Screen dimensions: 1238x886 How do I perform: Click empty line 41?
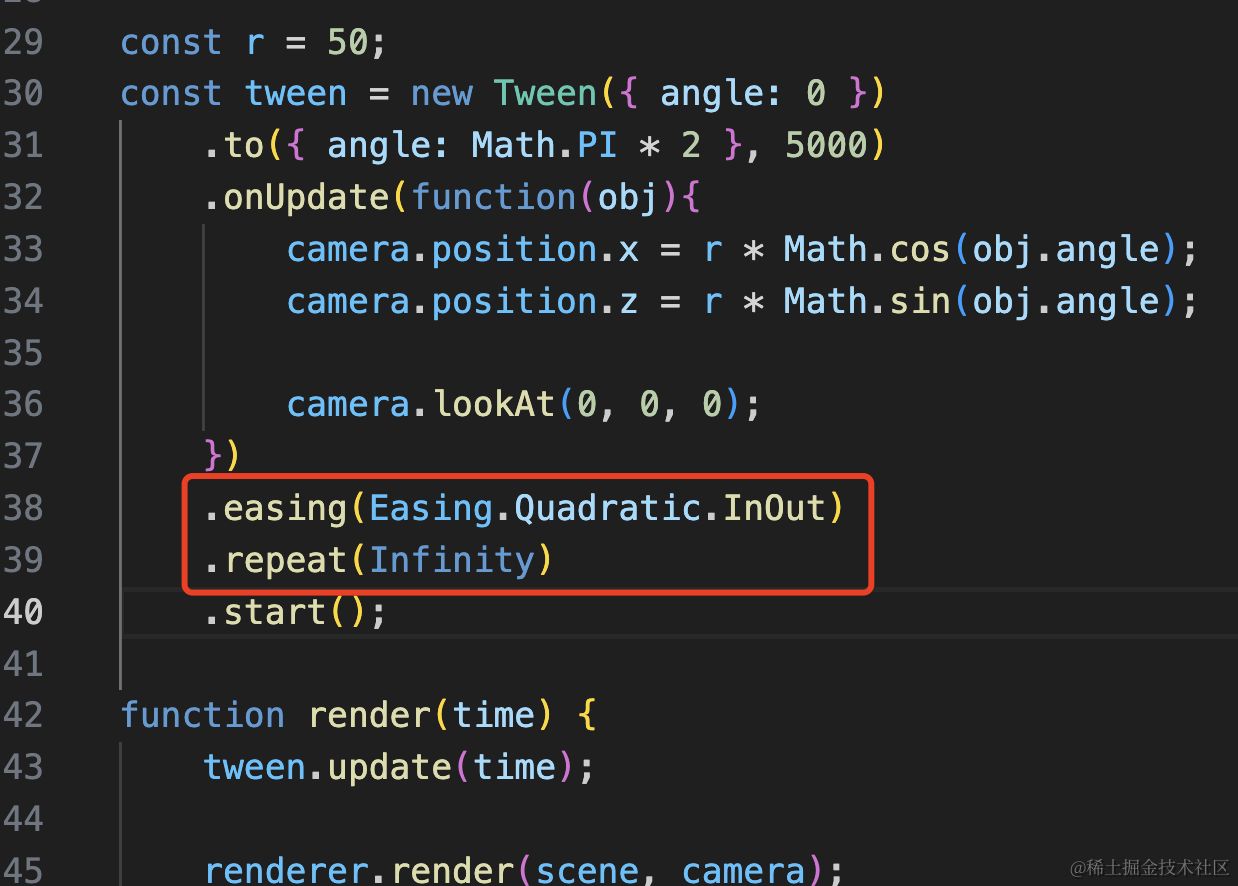(640, 663)
